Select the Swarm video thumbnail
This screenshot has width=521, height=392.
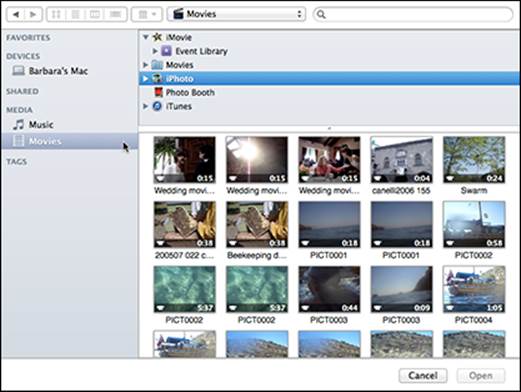tap(474, 160)
